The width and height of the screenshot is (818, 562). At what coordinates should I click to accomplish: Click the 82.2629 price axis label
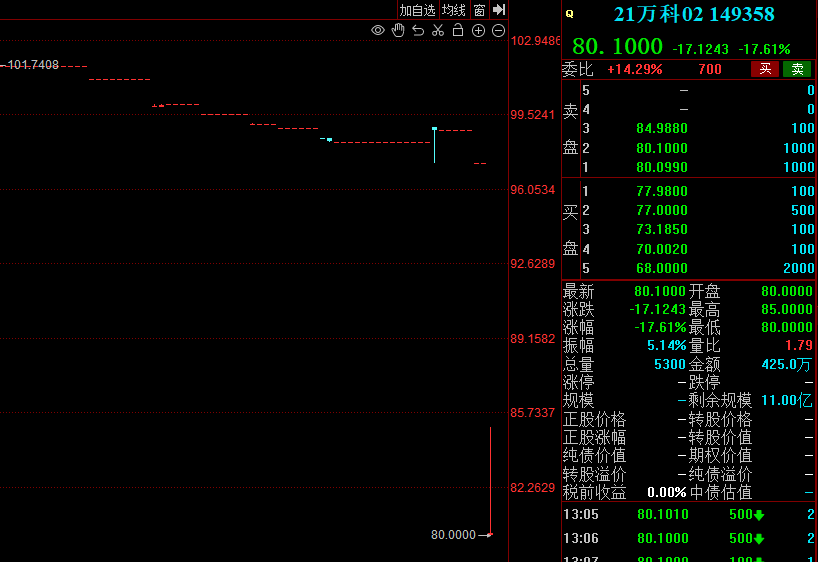tap(533, 488)
